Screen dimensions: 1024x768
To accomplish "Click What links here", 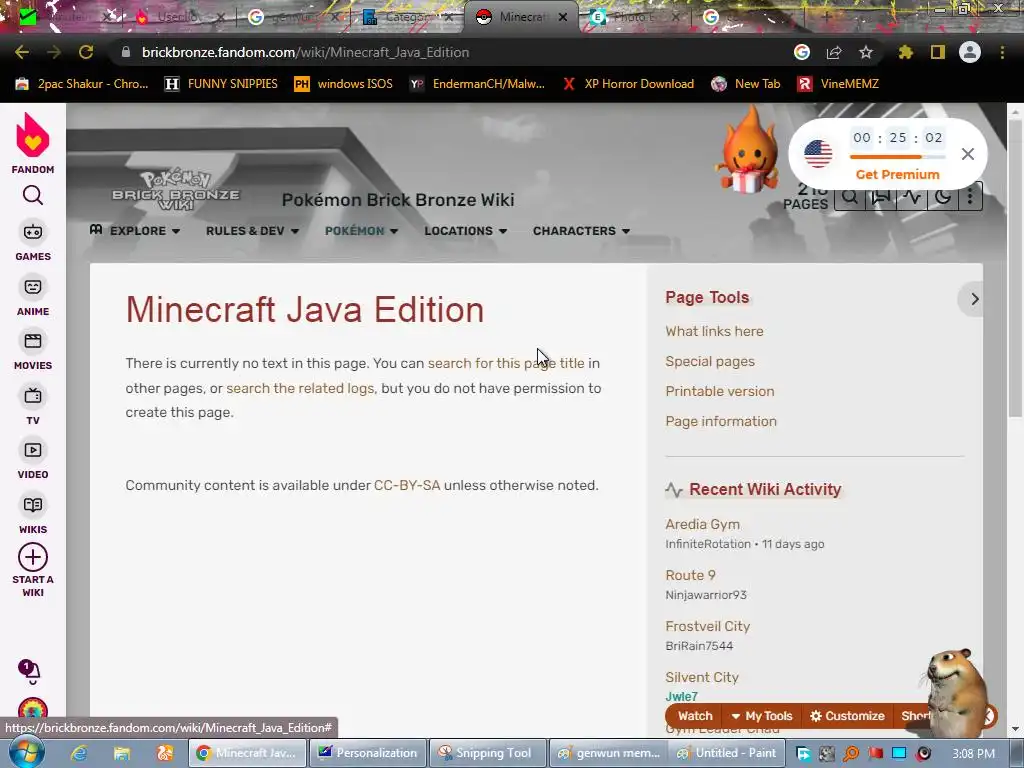I will pos(714,331).
